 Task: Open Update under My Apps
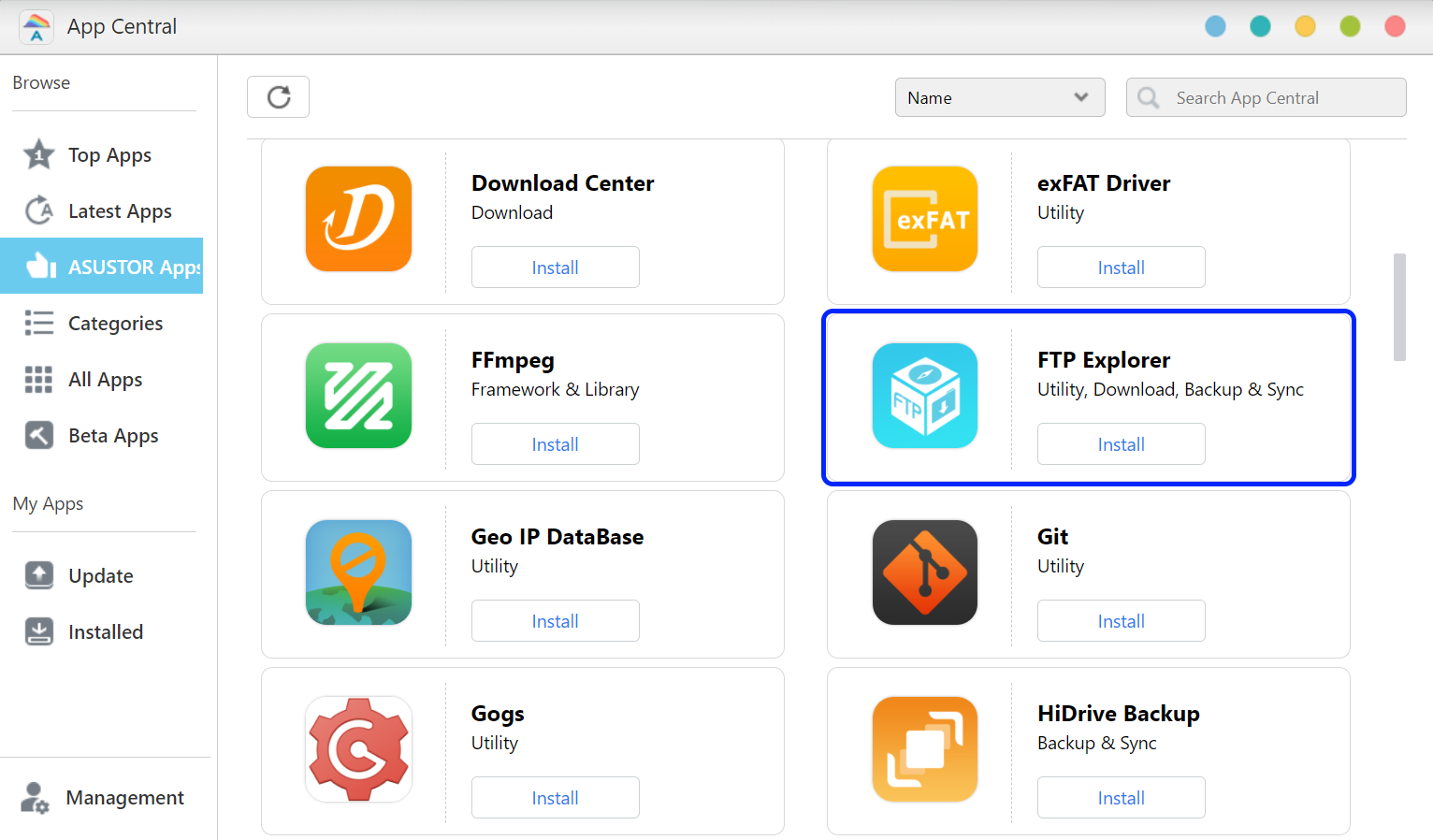(101, 575)
